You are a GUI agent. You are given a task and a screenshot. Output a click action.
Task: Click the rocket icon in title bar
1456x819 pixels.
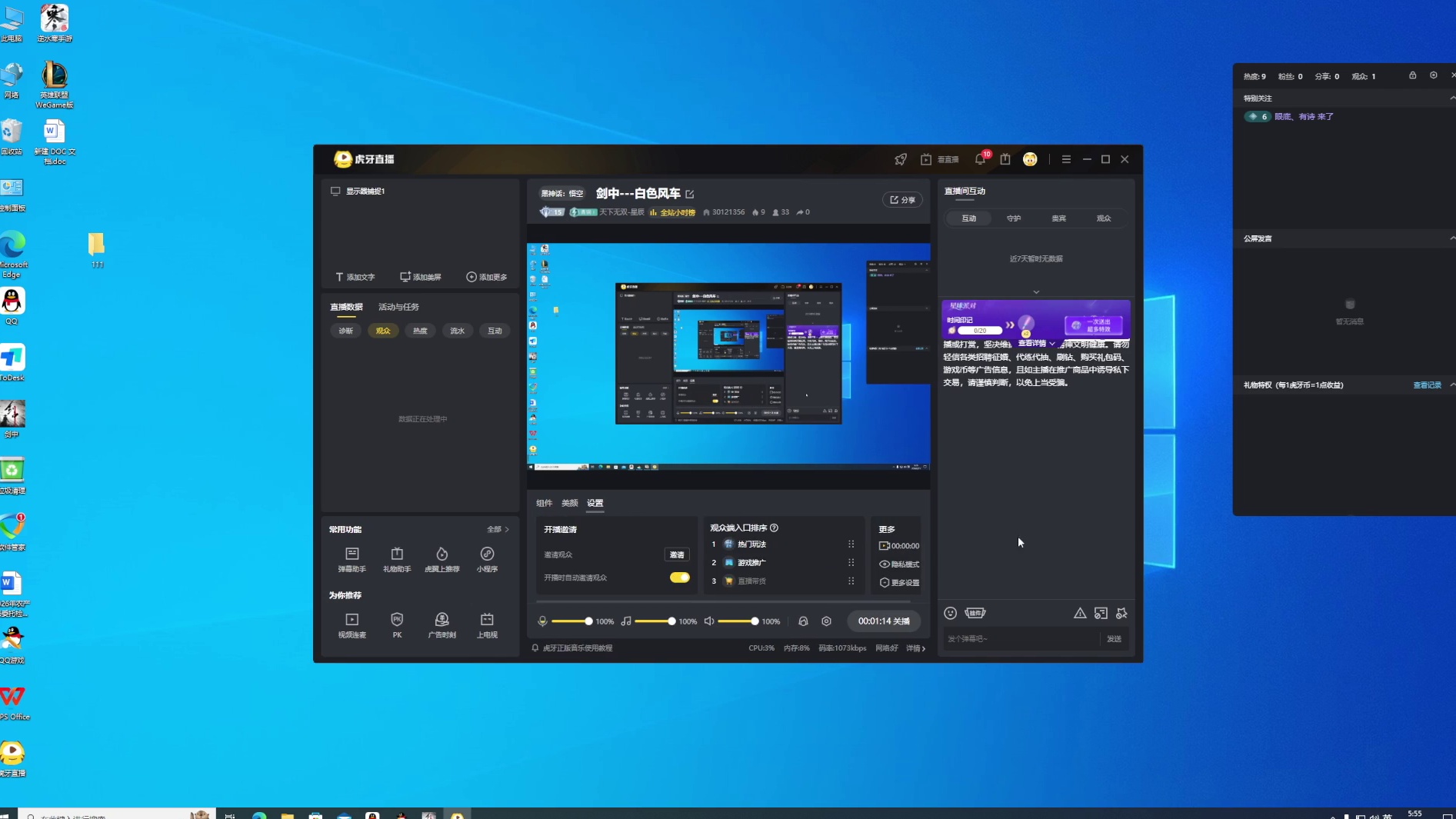tap(901, 159)
